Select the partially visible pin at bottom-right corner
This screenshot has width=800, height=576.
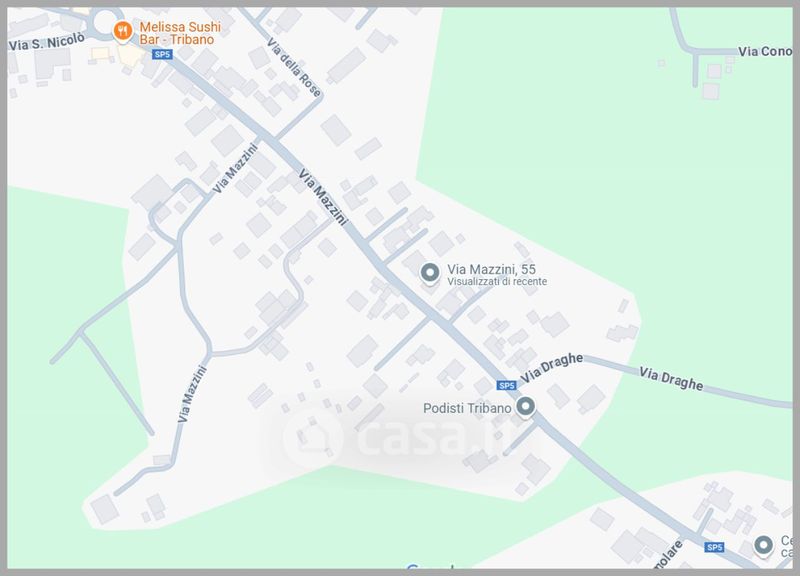click(763, 545)
